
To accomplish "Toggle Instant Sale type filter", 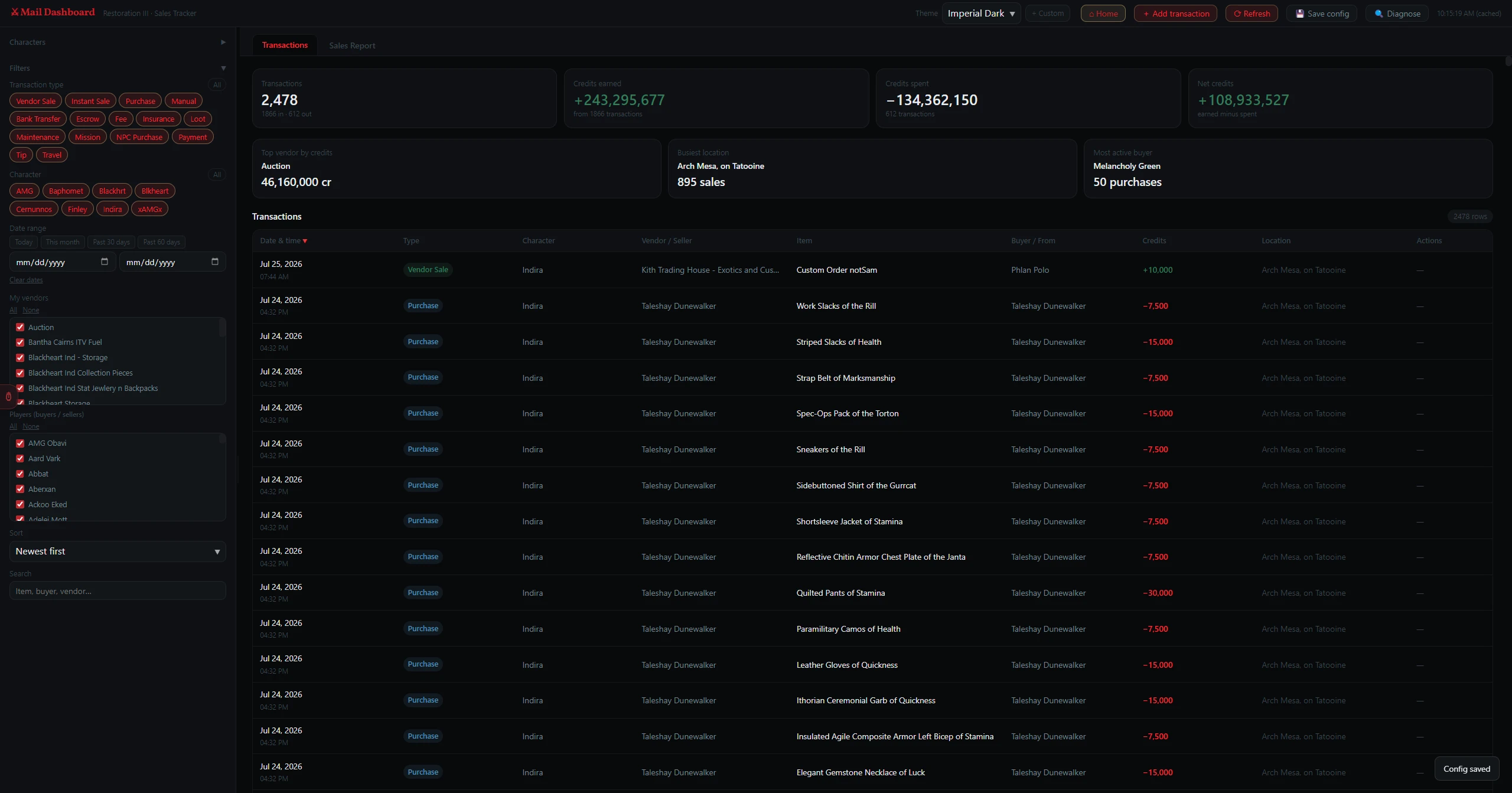I will 90,101.
